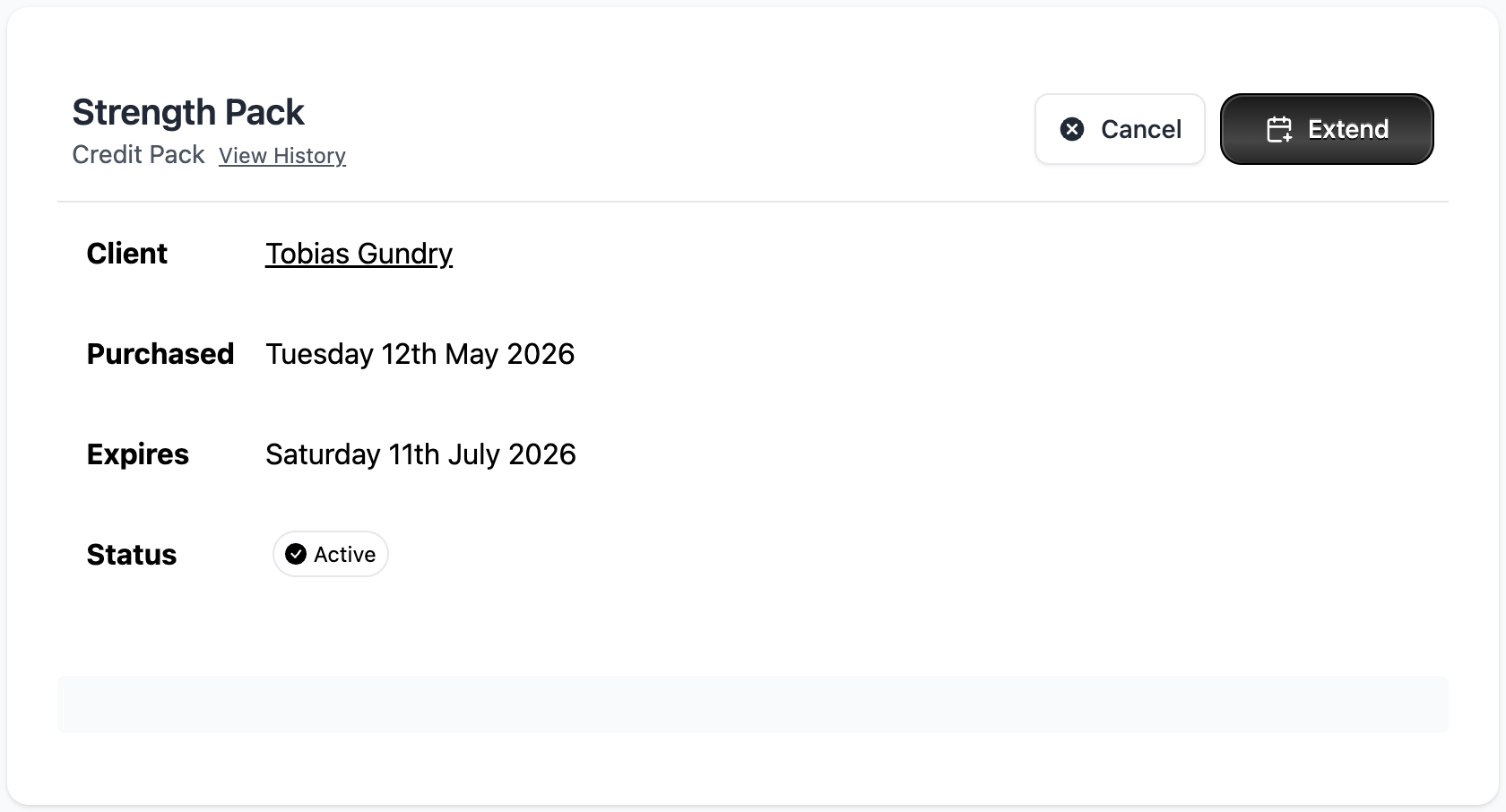Click the empty gray footer bar
This screenshot has height=812, width=1506.
753,704
